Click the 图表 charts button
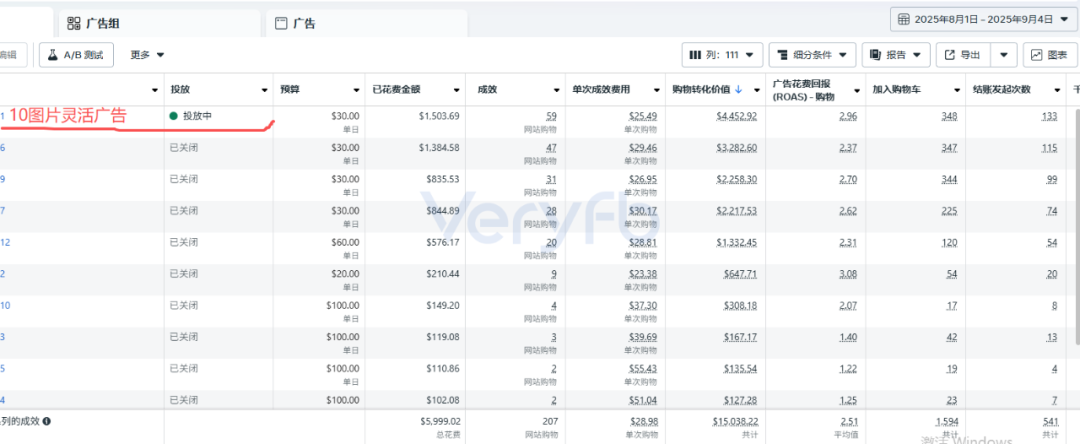The height and width of the screenshot is (444, 1080). (1050, 55)
